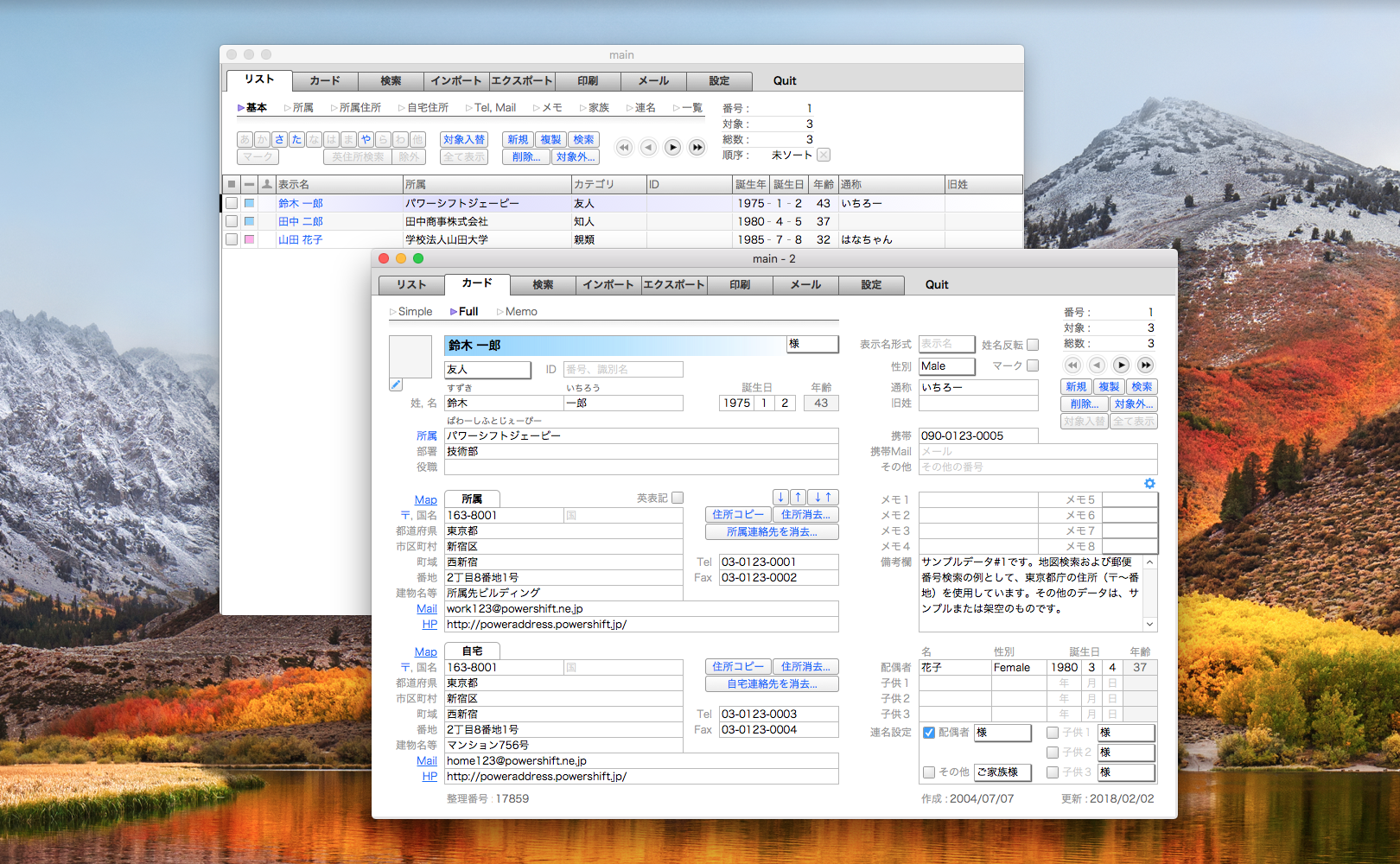Open 性別 combo box showing Male

tap(947, 366)
